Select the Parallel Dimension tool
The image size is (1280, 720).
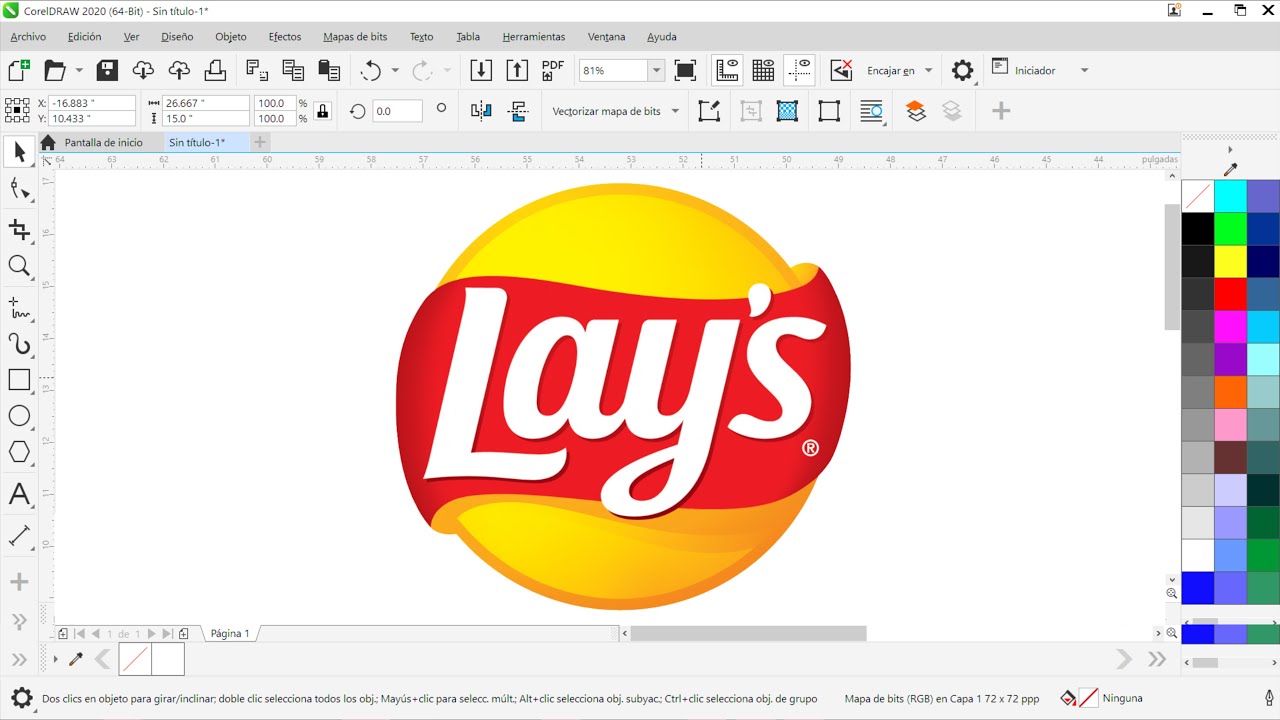[18, 536]
